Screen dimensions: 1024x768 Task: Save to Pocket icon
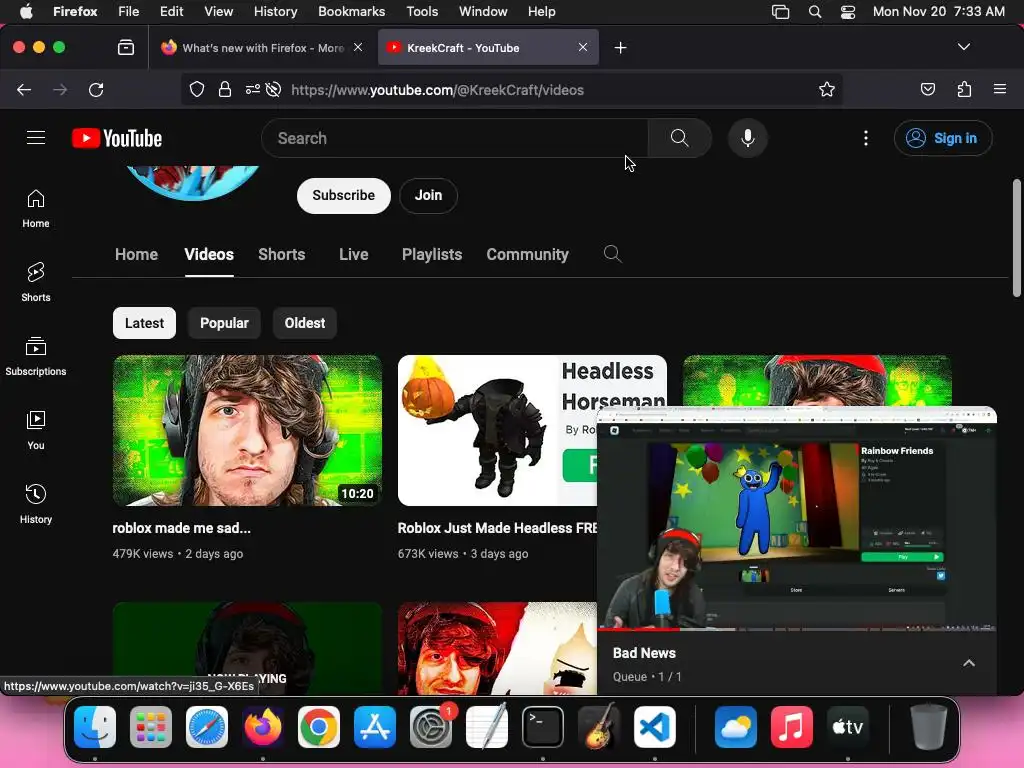point(927,89)
